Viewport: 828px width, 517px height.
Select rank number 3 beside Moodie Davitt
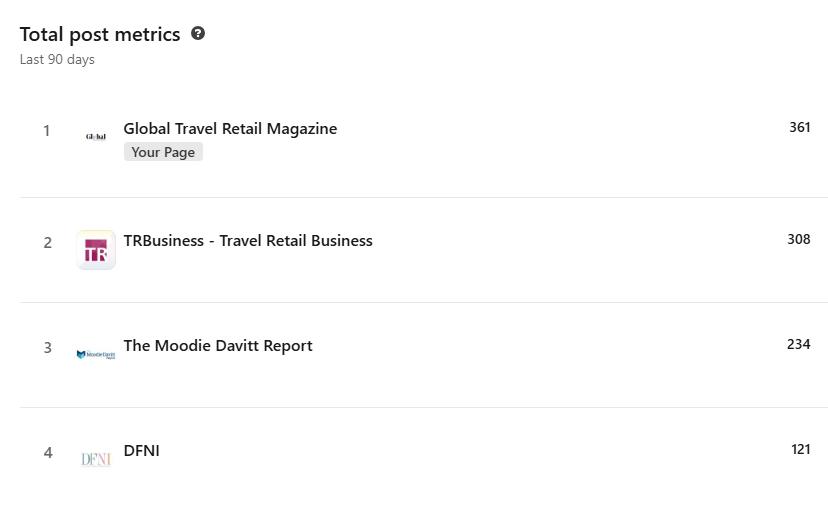(x=47, y=348)
